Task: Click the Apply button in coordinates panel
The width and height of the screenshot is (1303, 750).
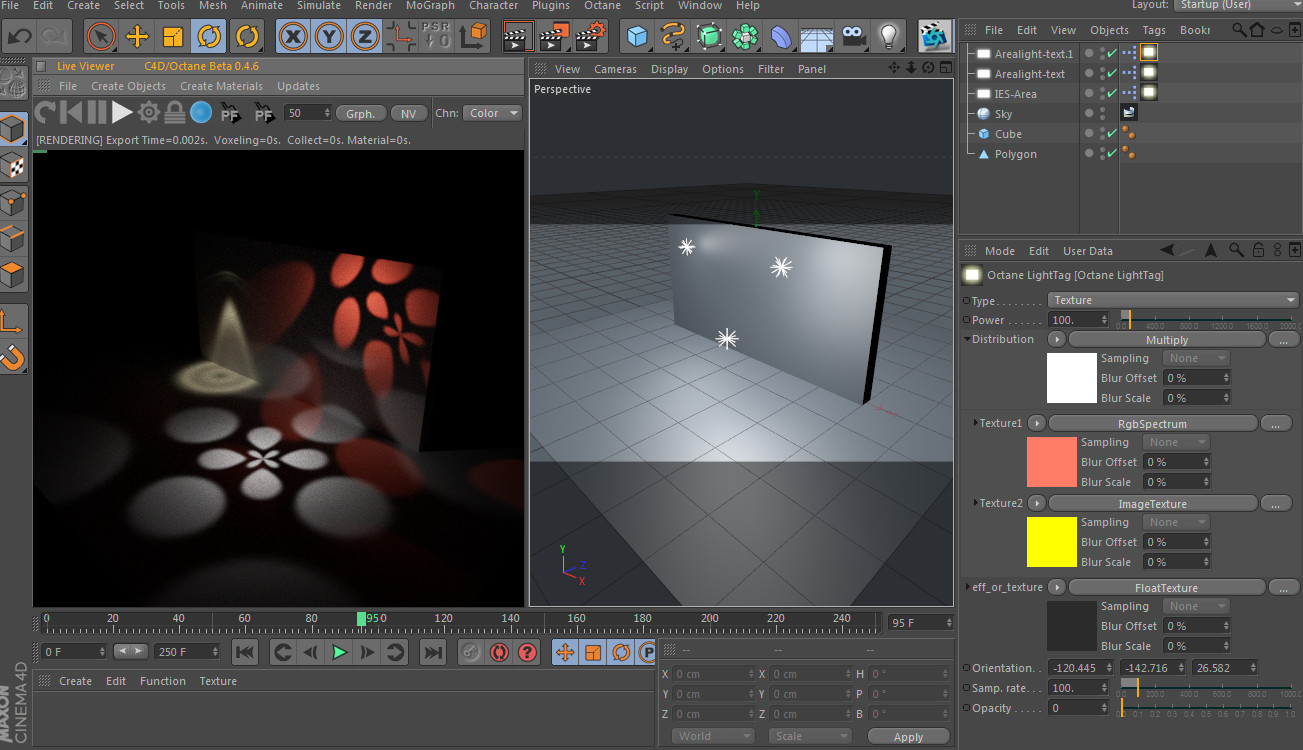Action: tap(908, 737)
